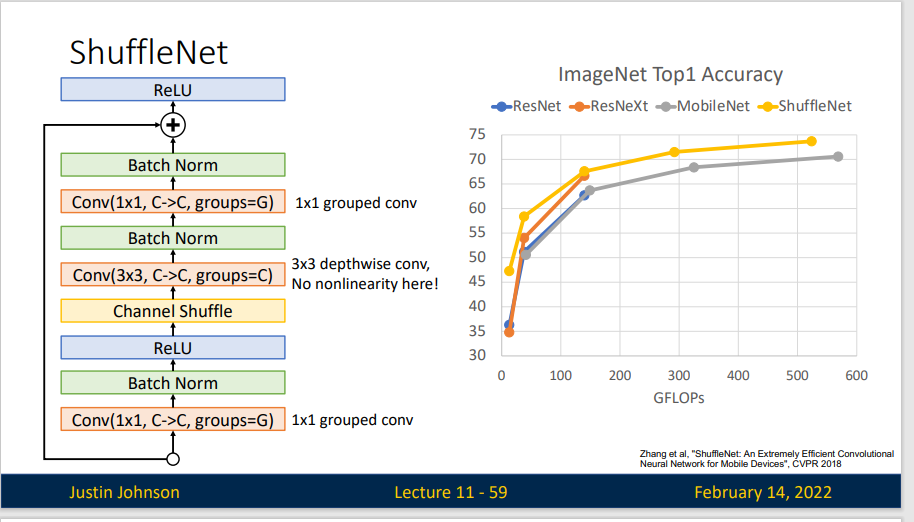The width and height of the screenshot is (914, 522).
Task: Click the "ImageNet Top1 Accuracy" chart title
Action: [670, 75]
